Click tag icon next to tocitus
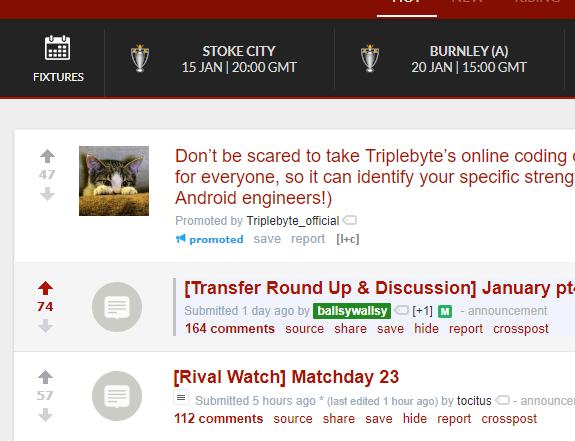This screenshot has height=441, width=575. point(502,400)
